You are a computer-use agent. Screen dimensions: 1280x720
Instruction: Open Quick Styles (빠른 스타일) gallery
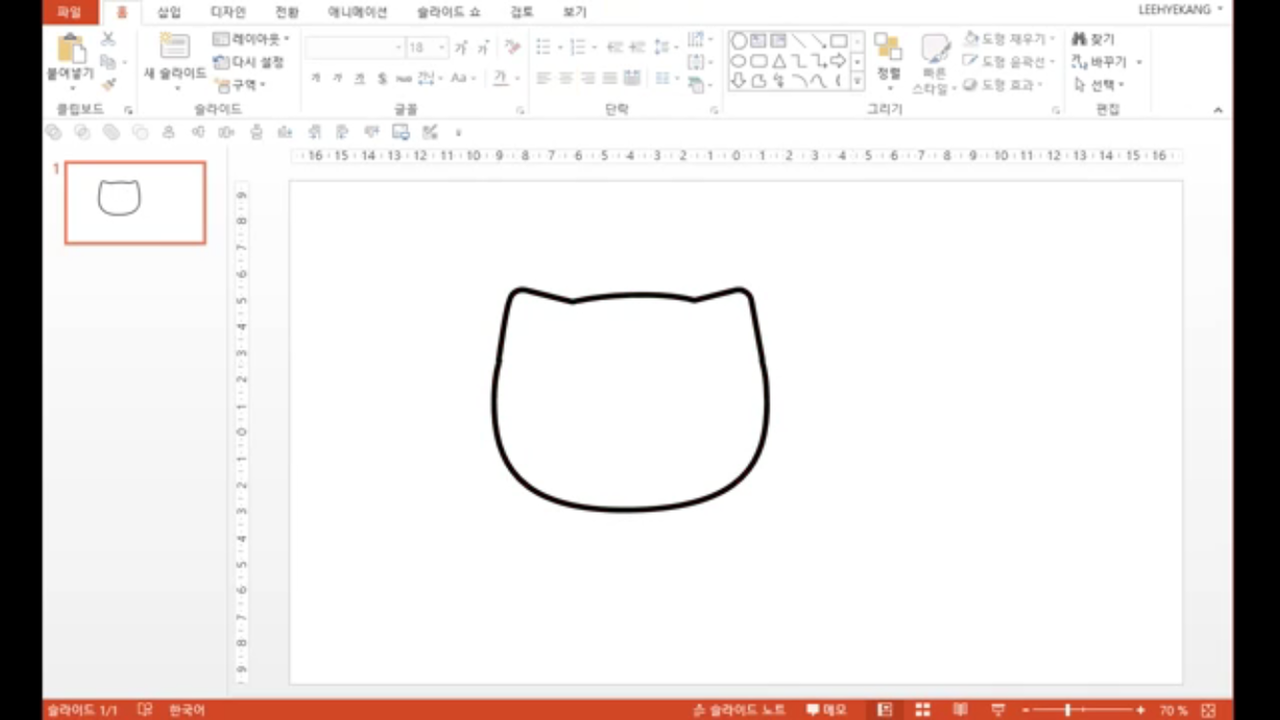click(935, 64)
